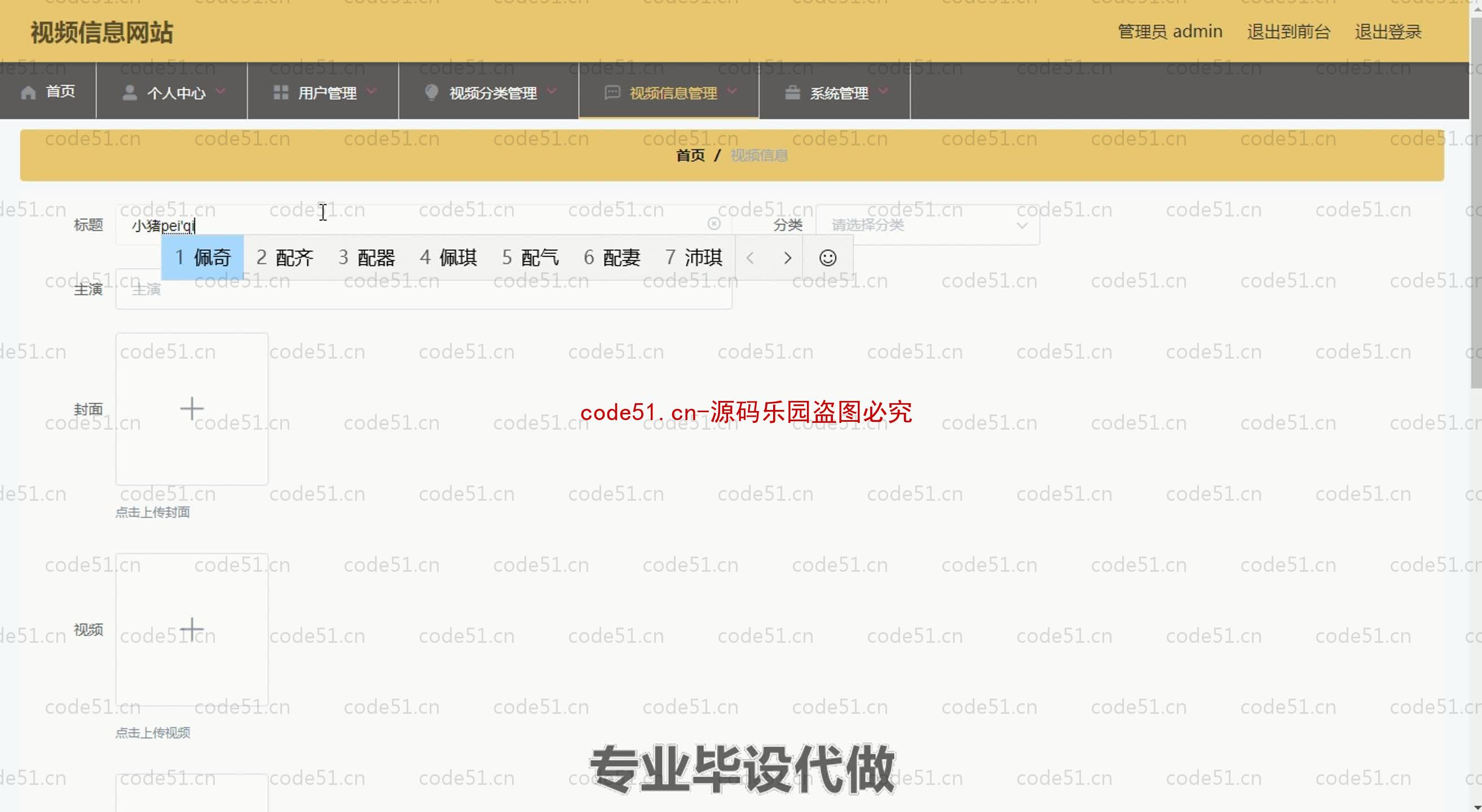
Task: Open the 系统管理 menu
Action: pos(835,91)
